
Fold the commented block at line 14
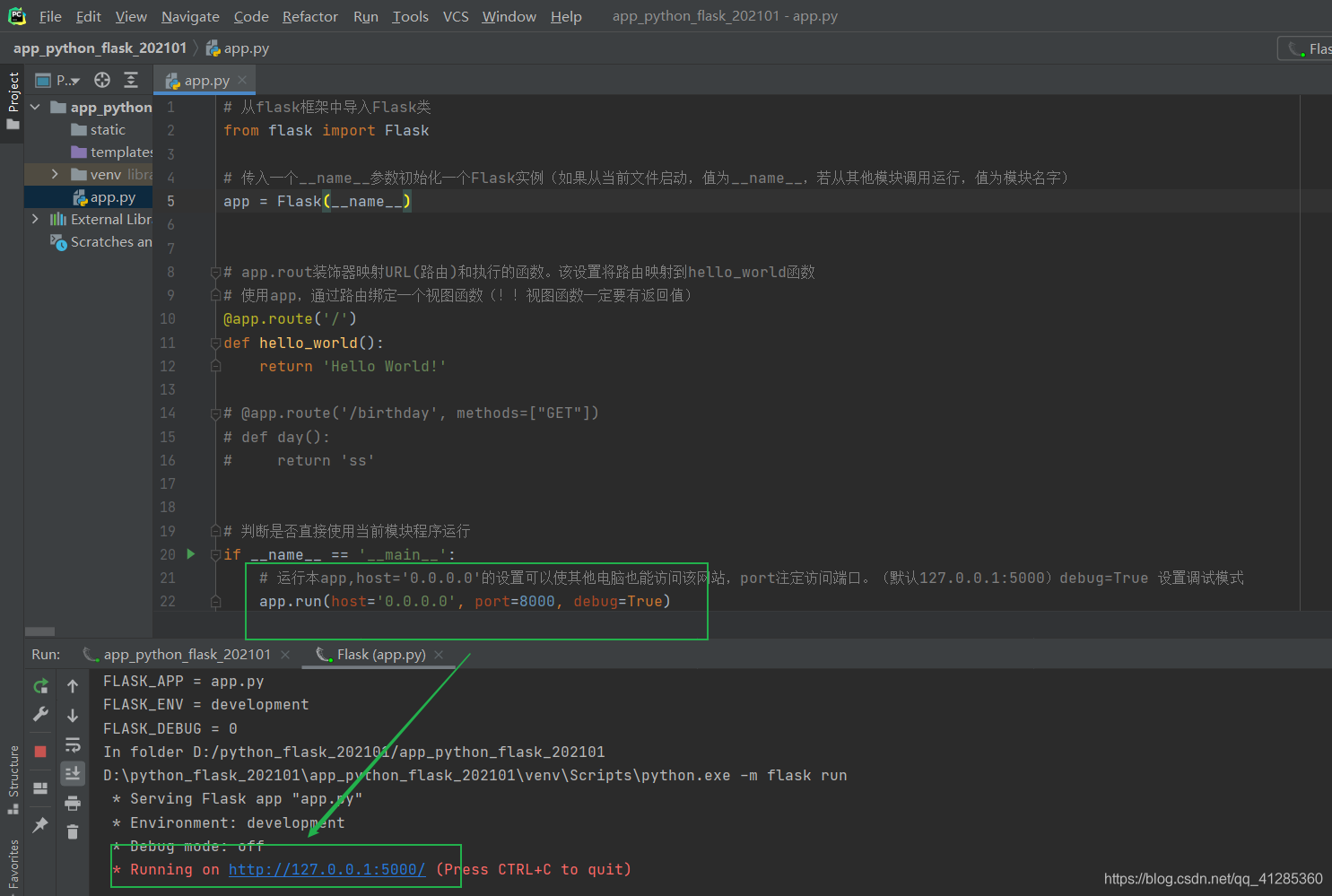coord(215,413)
